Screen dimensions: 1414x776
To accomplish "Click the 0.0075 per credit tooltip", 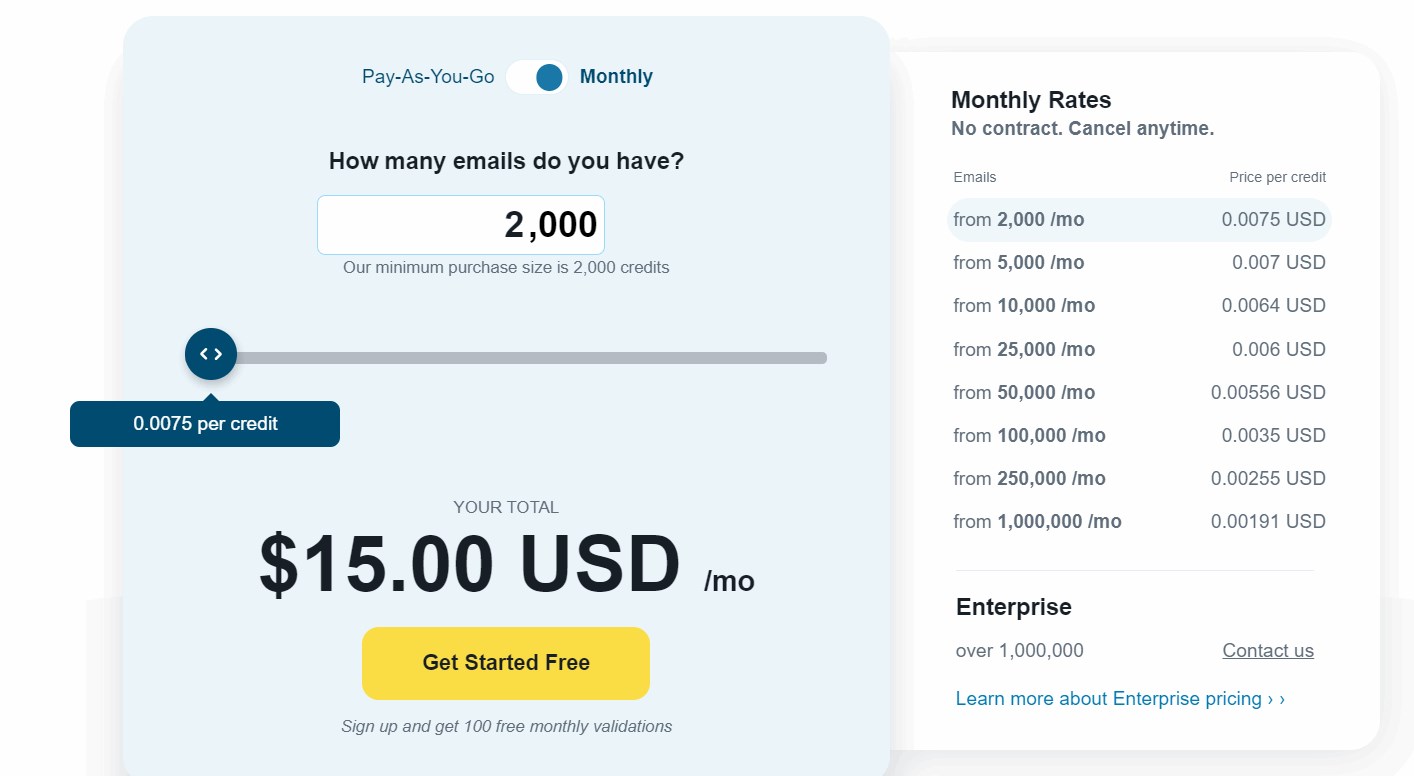I will (x=205, y=424).
